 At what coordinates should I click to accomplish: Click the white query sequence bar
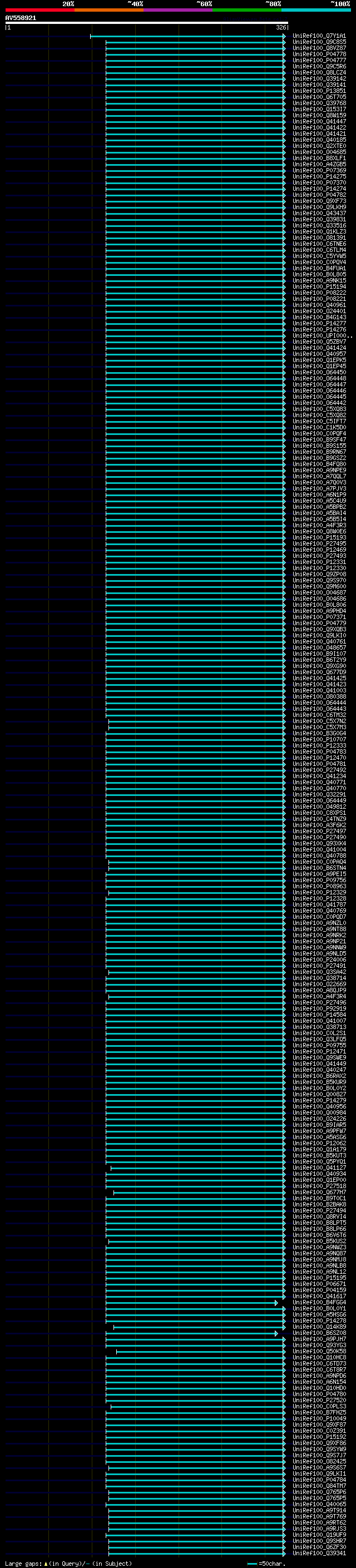point(147,22)
